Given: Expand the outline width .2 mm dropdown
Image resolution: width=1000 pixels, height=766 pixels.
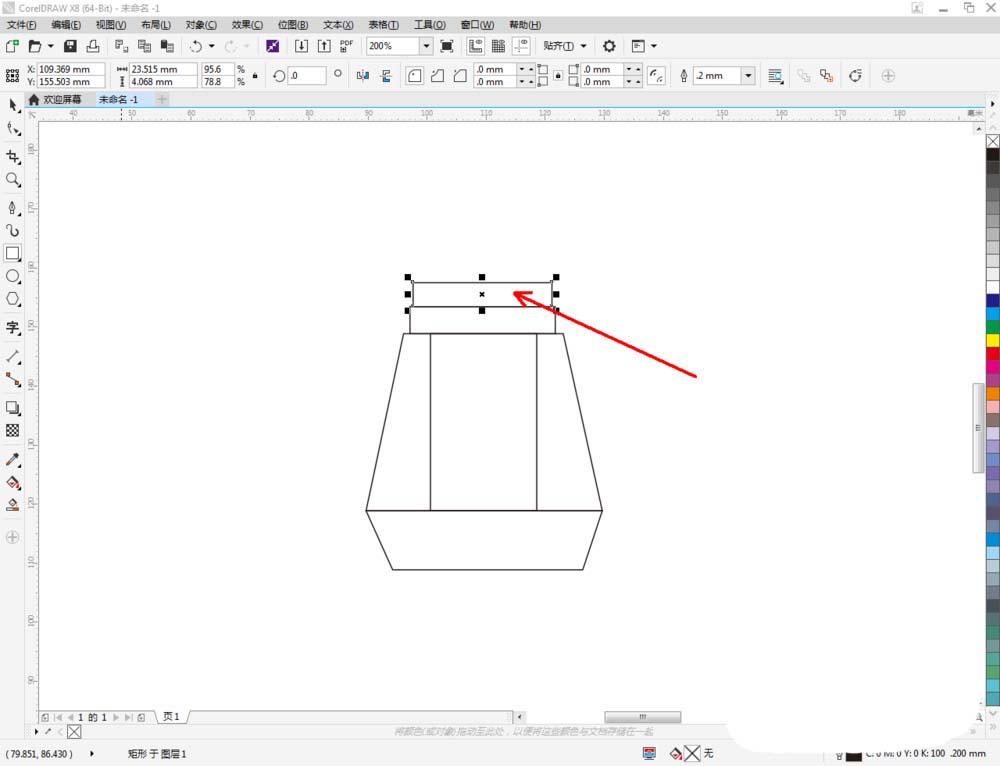Looking at the screenshot, I should pos(747,76).
